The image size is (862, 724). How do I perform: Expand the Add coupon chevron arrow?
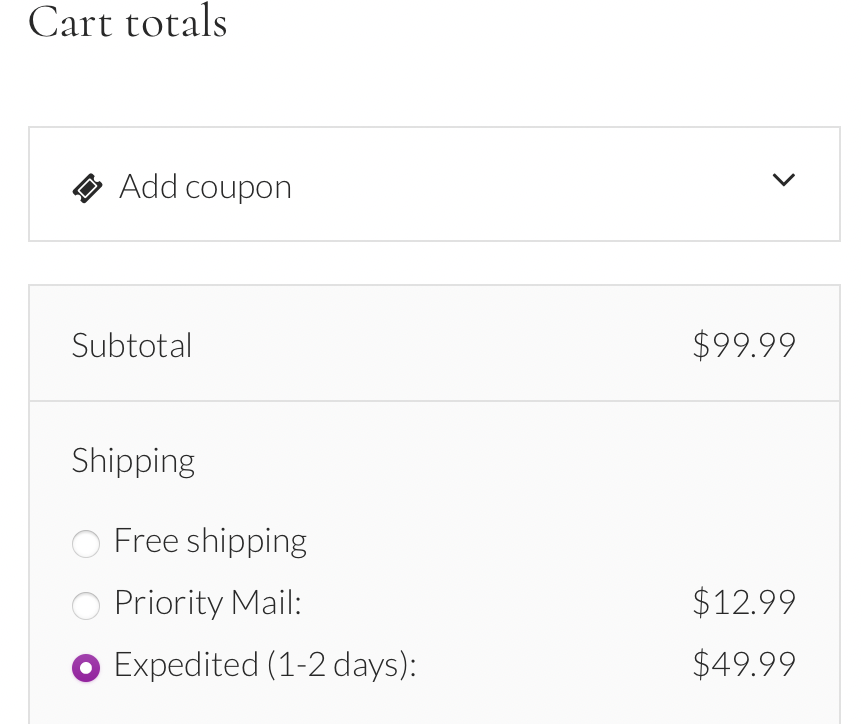783,180
